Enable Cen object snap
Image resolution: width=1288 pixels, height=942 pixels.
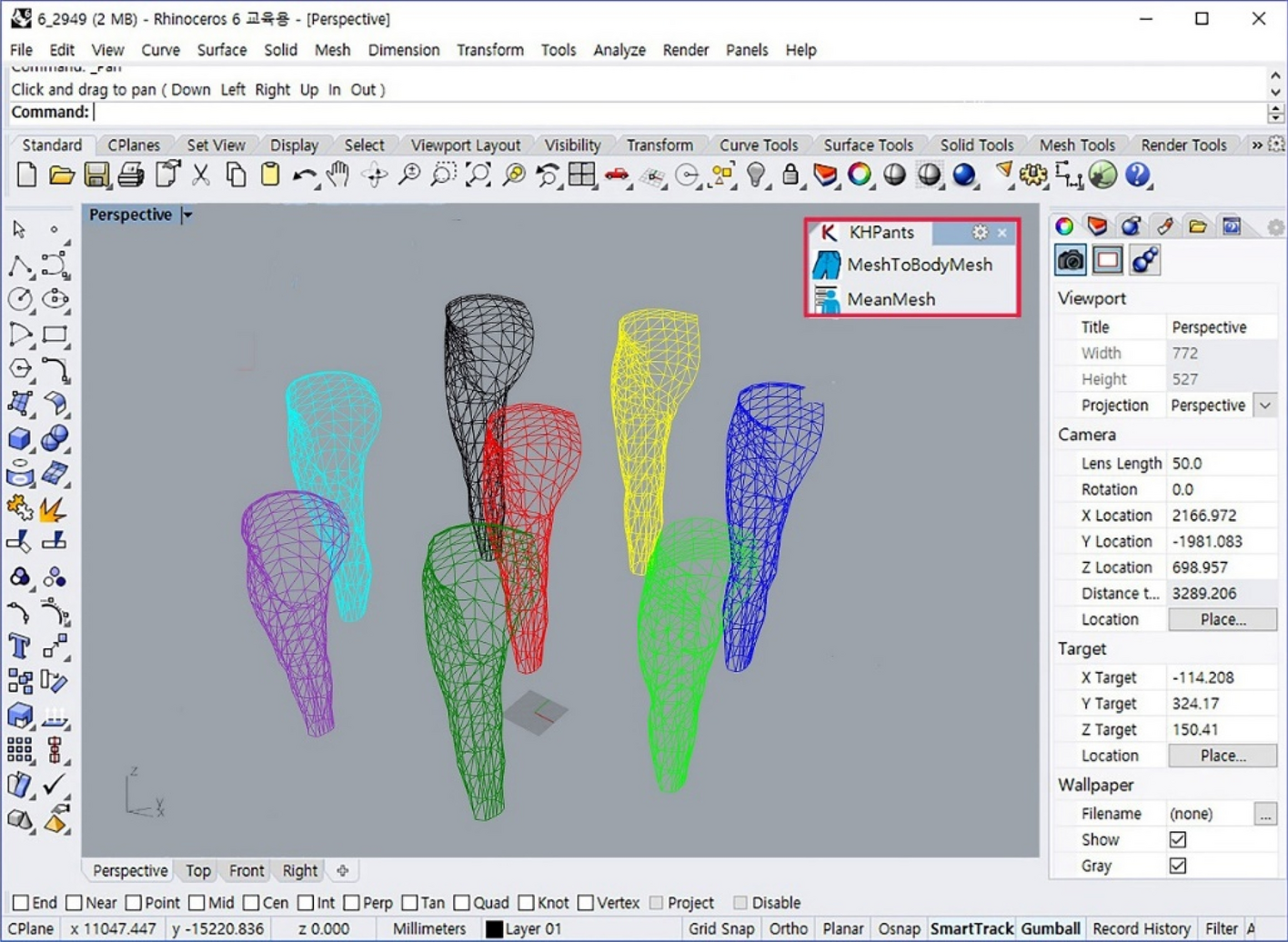251,903
